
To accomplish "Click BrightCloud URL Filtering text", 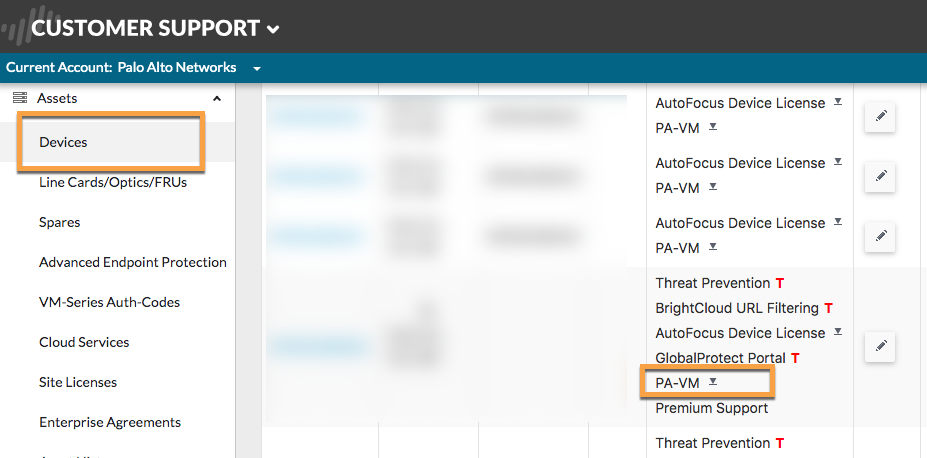I will 737,308.
